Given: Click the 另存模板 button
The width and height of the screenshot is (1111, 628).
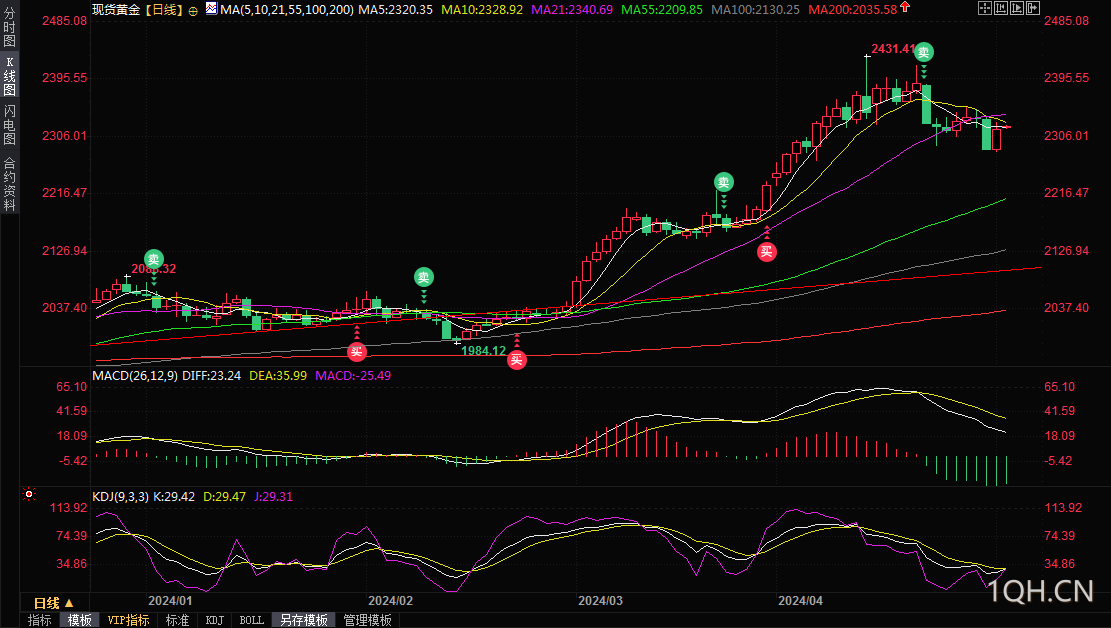Looking at the screenshot, I should click(303, 620).
